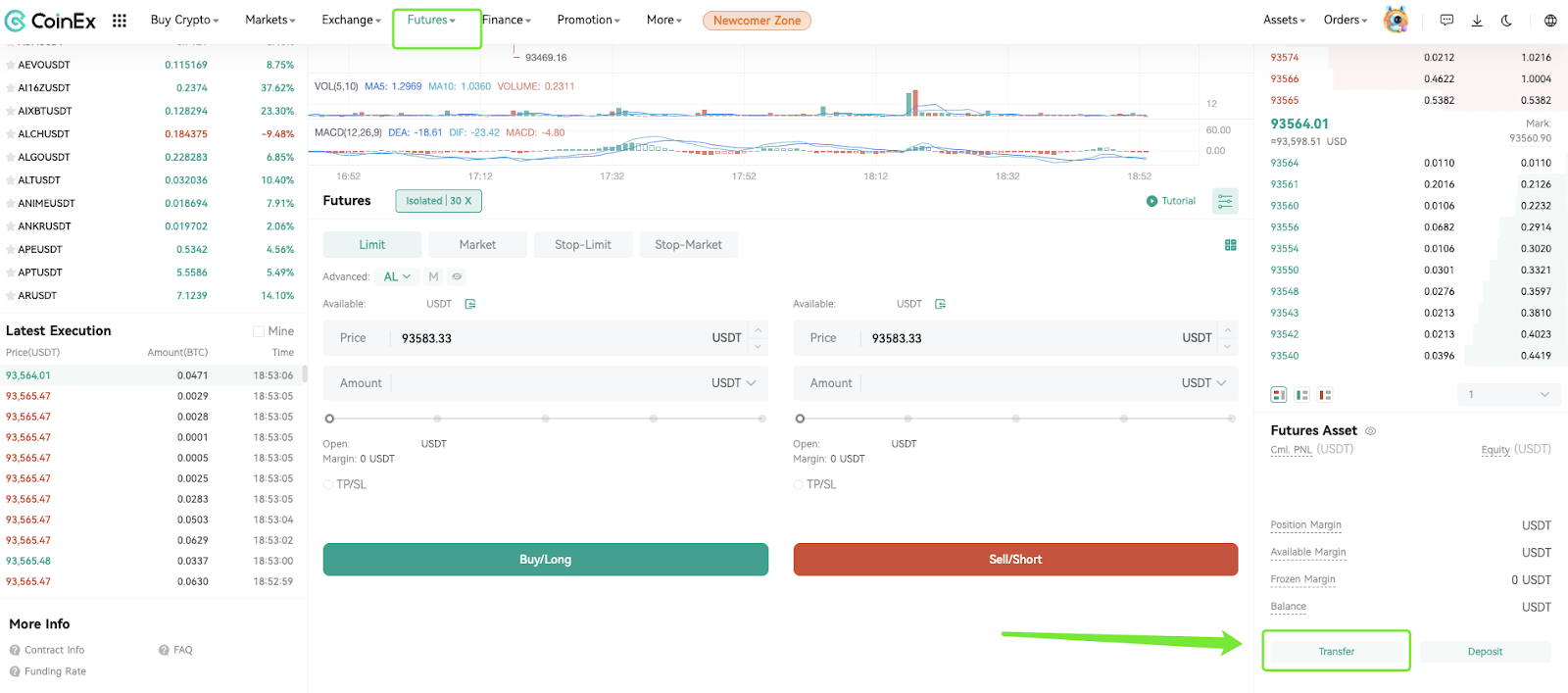Change left Amount unit USDT dropdown
The image size is (1568, 693).
[x=733, y=383]
